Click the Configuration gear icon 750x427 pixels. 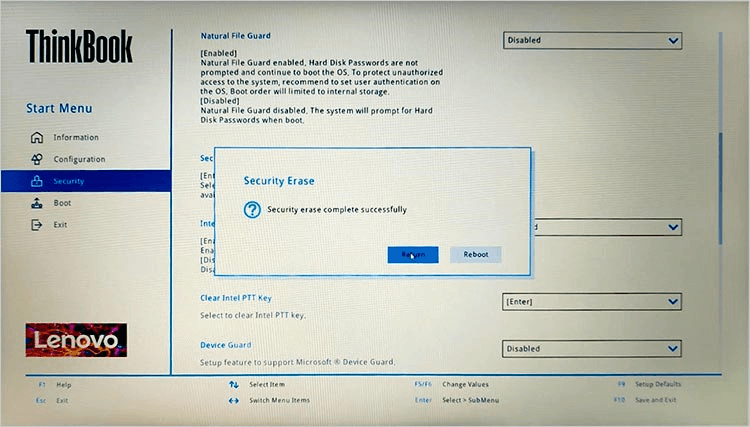(37, 159)
